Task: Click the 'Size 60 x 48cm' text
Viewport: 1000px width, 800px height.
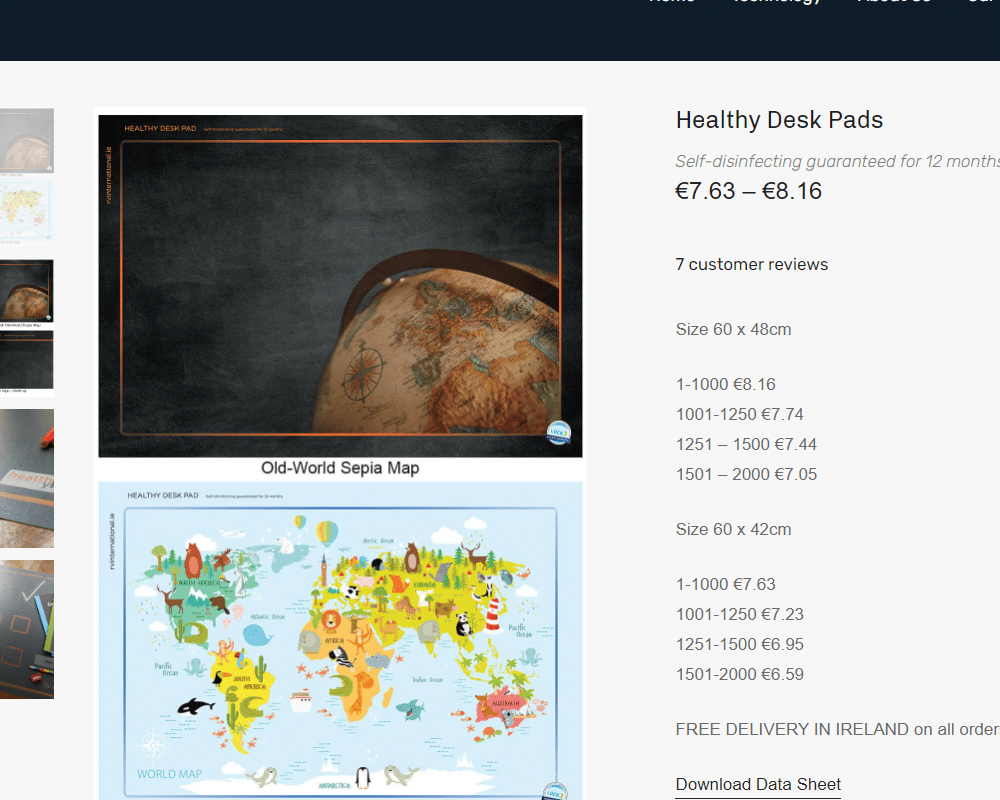Action: (x=733, y=329)
